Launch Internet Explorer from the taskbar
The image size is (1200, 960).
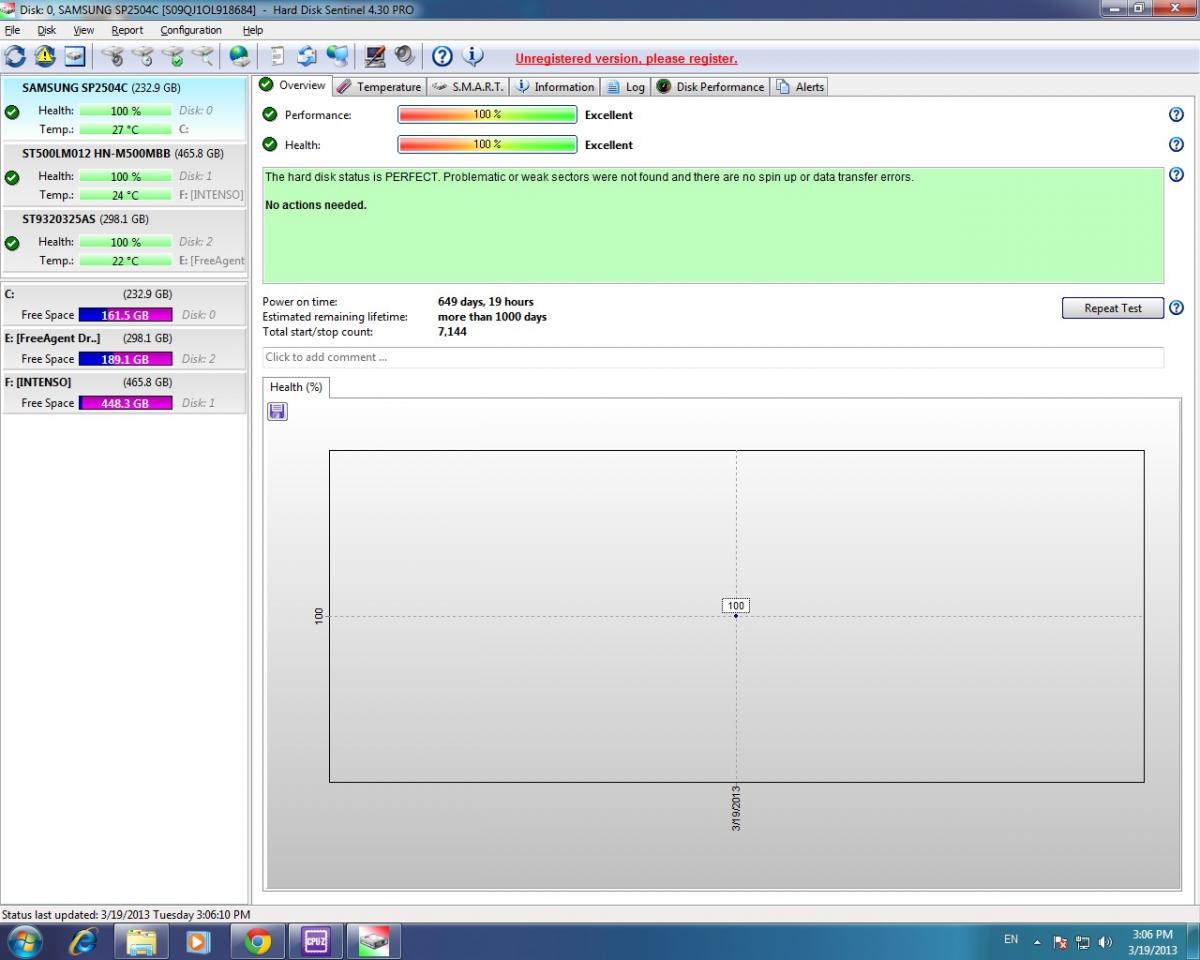(x=84, y=941)
